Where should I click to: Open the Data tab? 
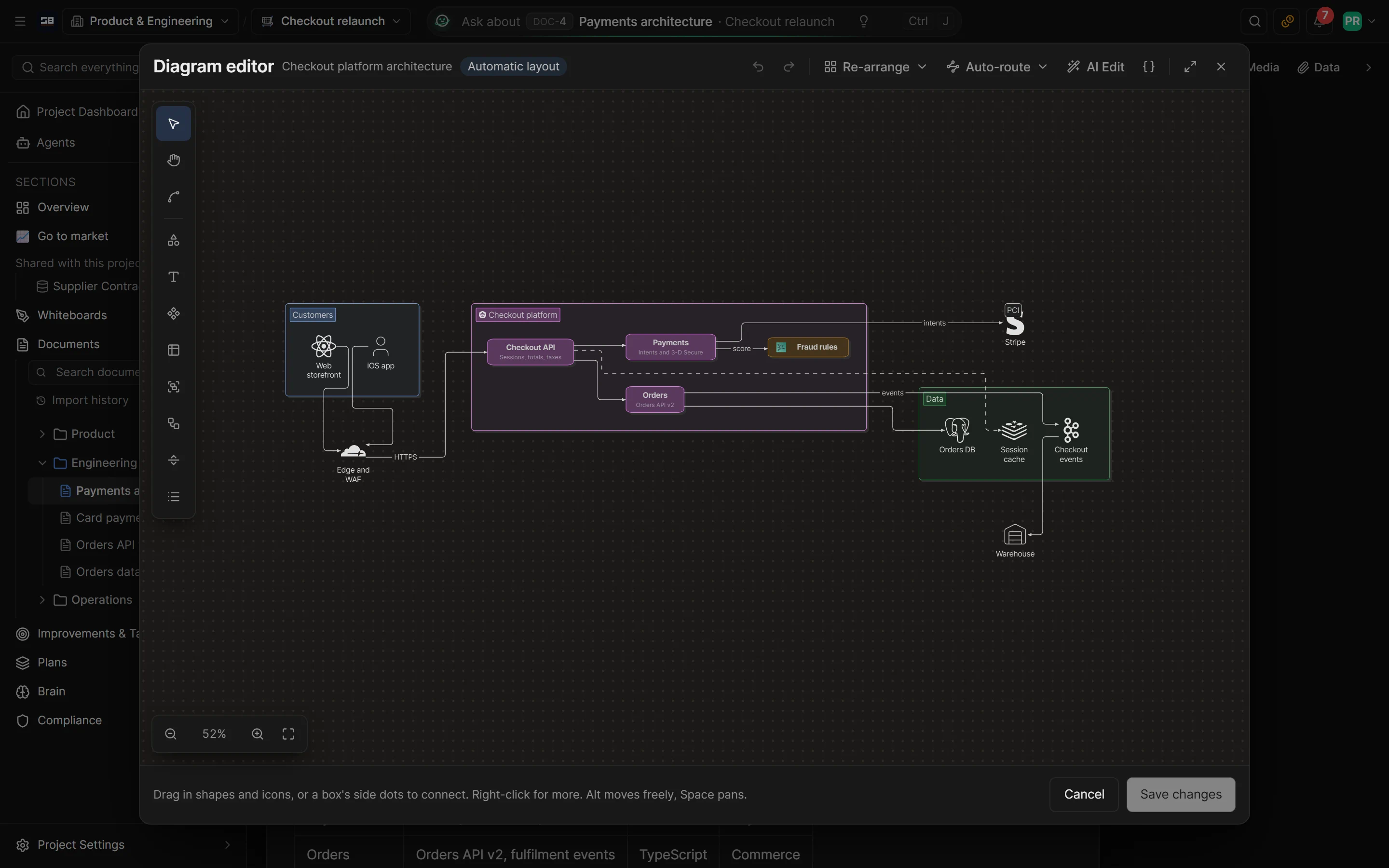click(1319, 67)
